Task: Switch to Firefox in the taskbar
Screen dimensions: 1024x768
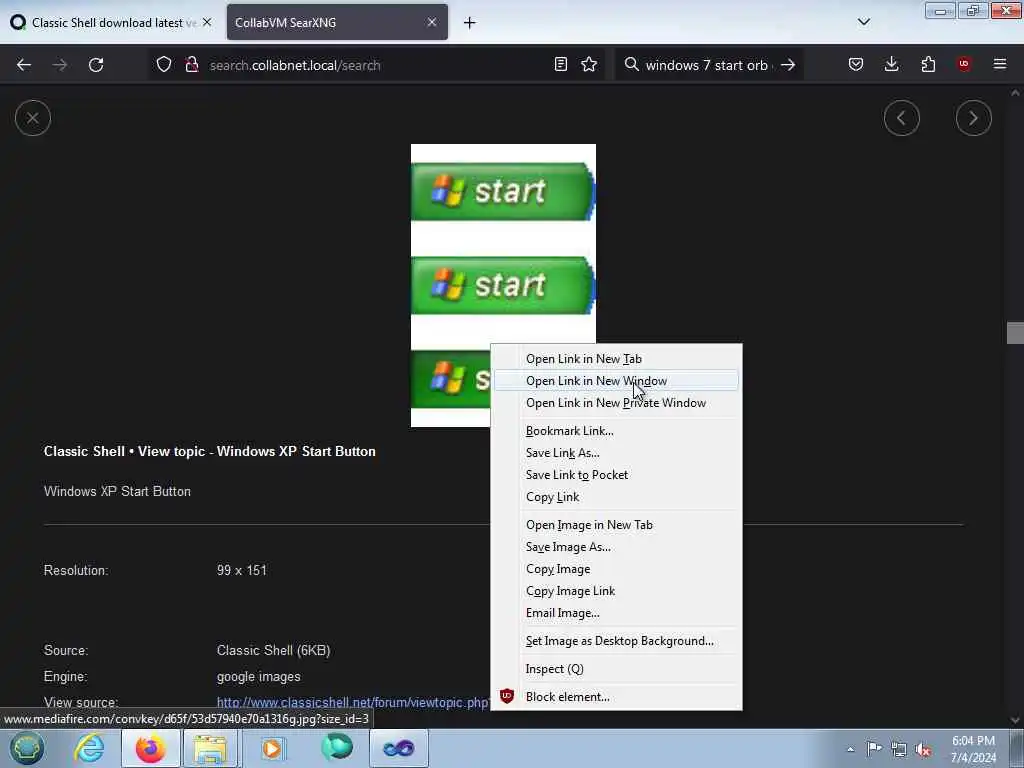Action: [151, 748]
